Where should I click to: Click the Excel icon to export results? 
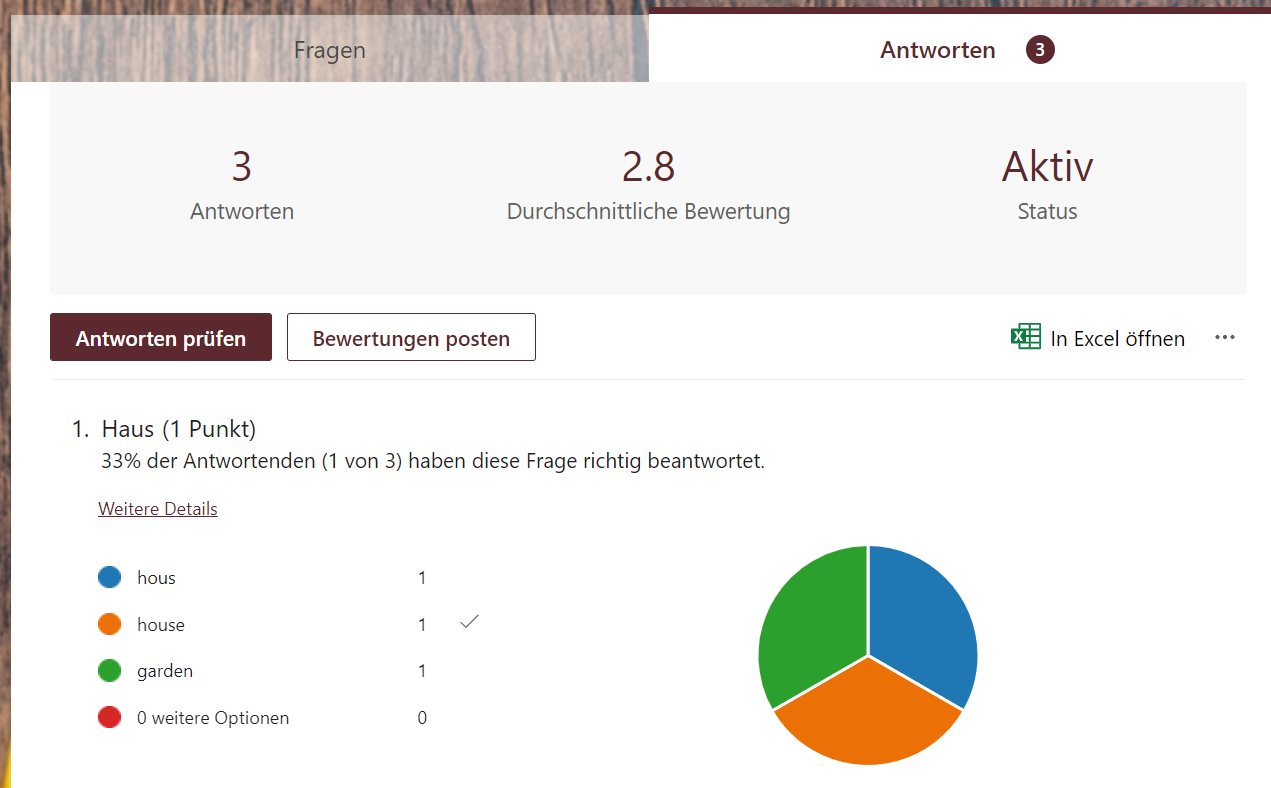(x=1025, y=337)
